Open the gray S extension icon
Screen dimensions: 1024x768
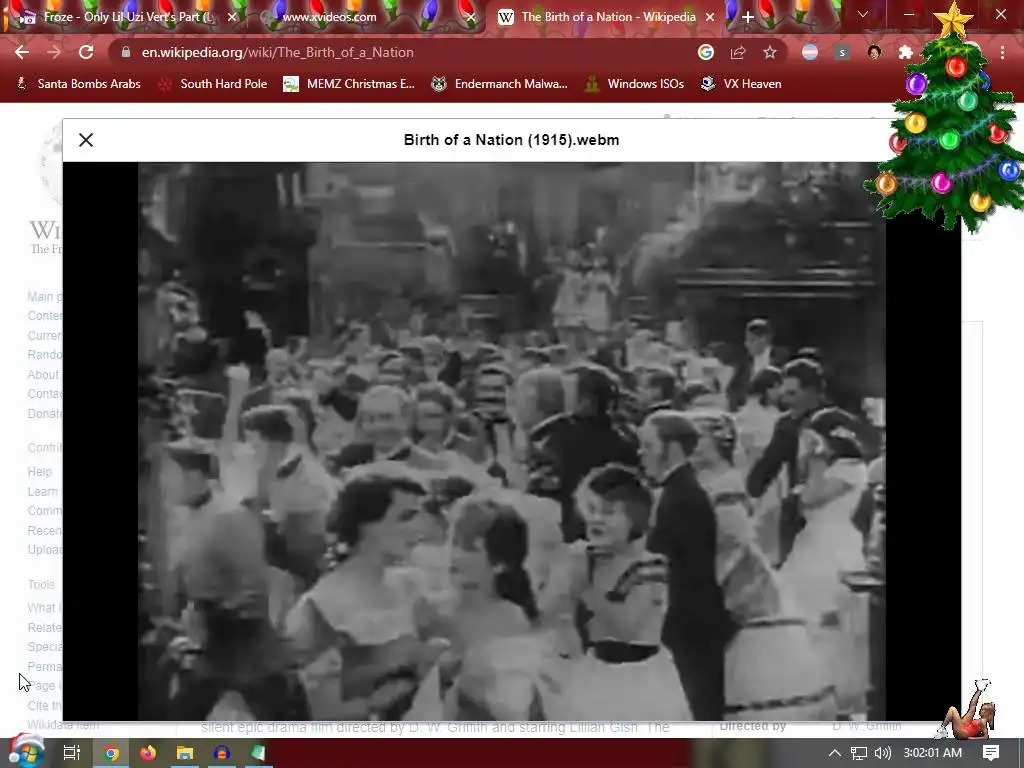click(842, 52)
